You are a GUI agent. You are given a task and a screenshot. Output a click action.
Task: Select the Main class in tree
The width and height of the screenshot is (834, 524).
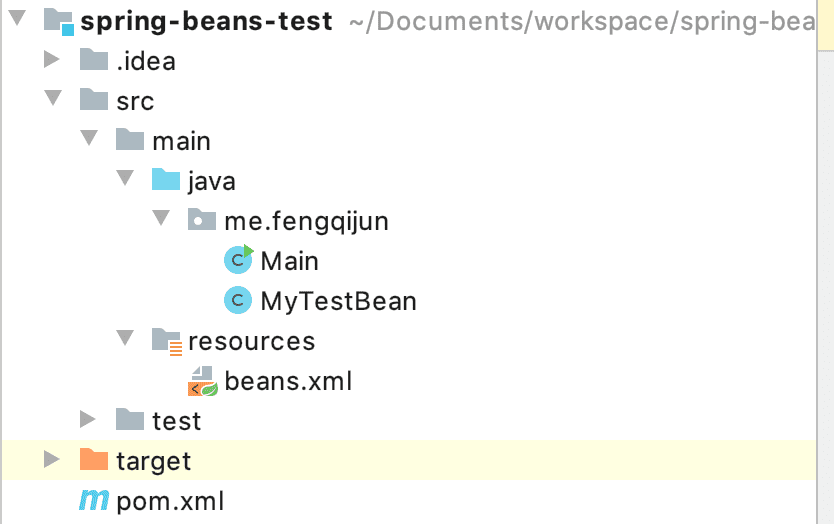pos(289,261)
